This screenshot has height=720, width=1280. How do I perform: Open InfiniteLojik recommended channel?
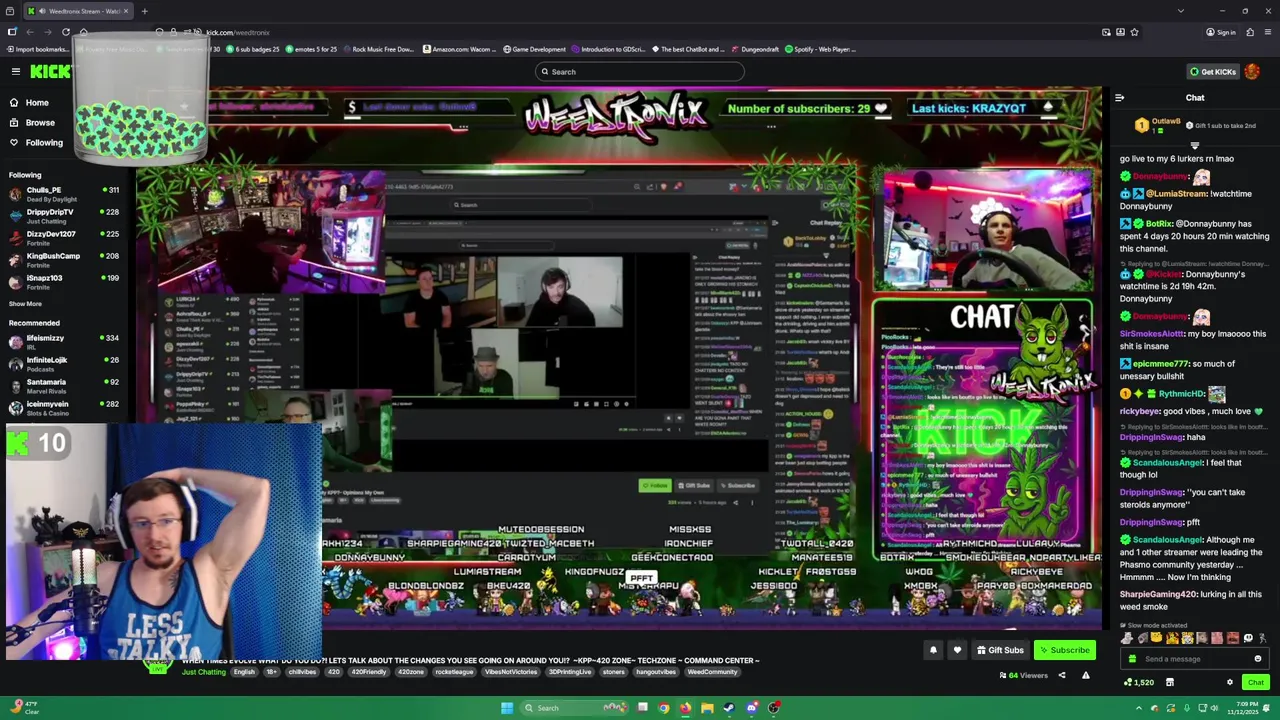[x=64, y=363]
